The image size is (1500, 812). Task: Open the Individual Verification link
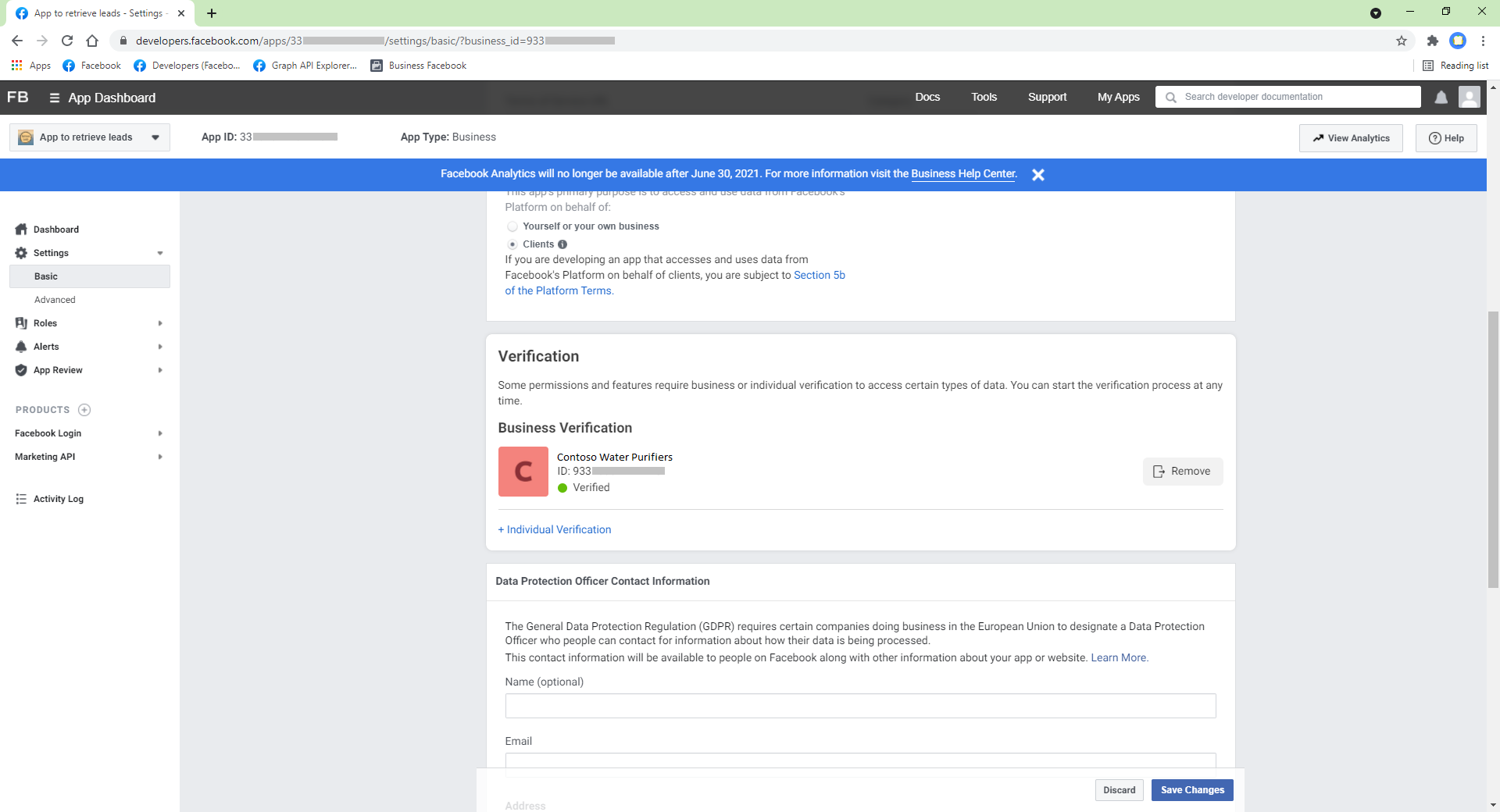[x=555, y=529]
